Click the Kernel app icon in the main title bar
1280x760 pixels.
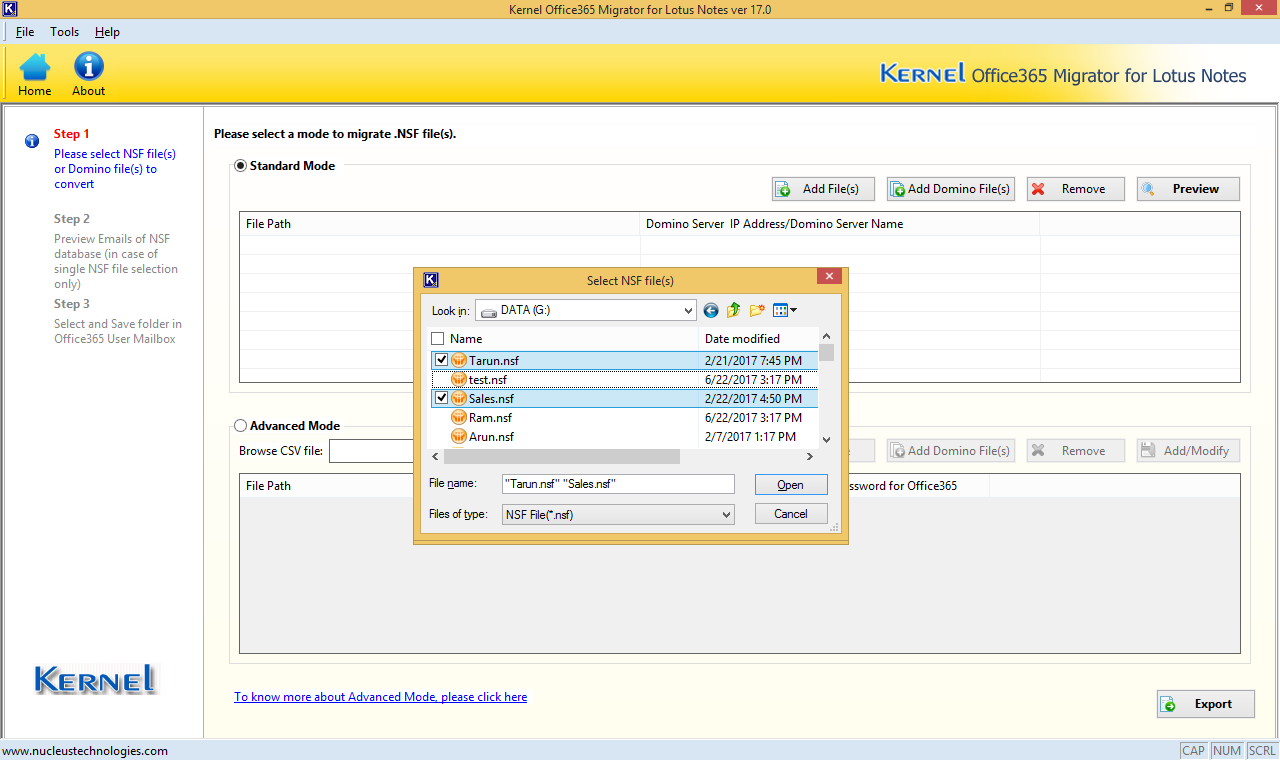pos(9,9)
